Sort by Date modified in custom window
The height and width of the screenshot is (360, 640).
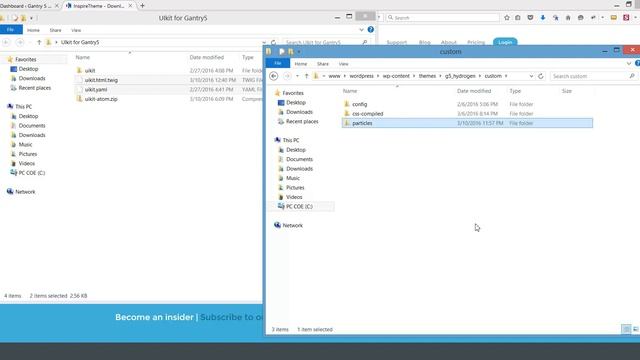(x=474, y=91)
